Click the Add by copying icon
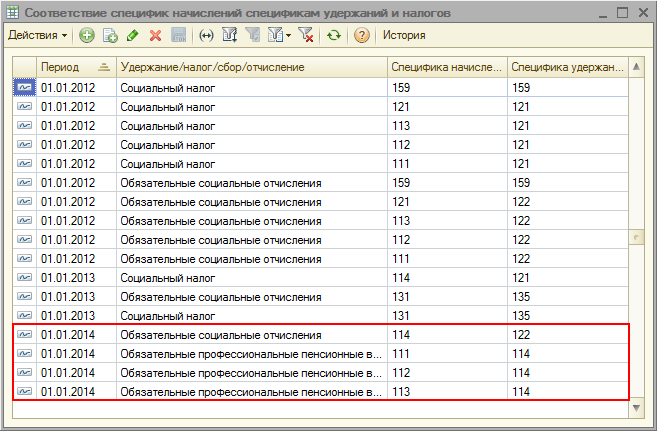Screen dimensions: 657x431 tap(110, 35)
